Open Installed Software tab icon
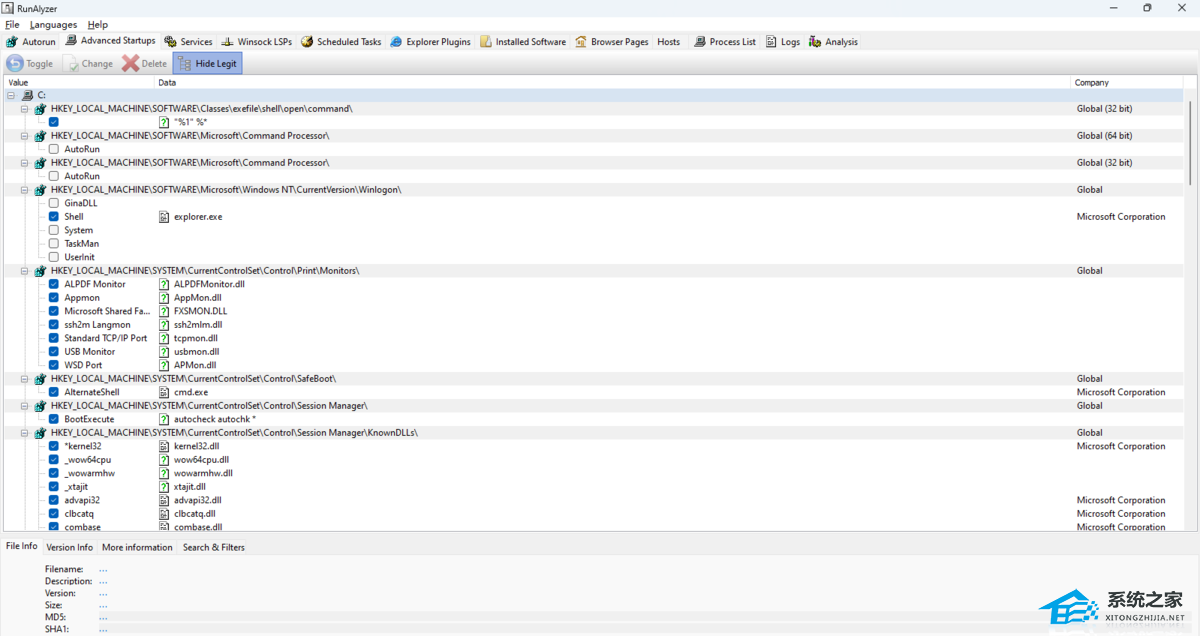The width and height of the screenshot is (1200, 636). tap(486, 42)
